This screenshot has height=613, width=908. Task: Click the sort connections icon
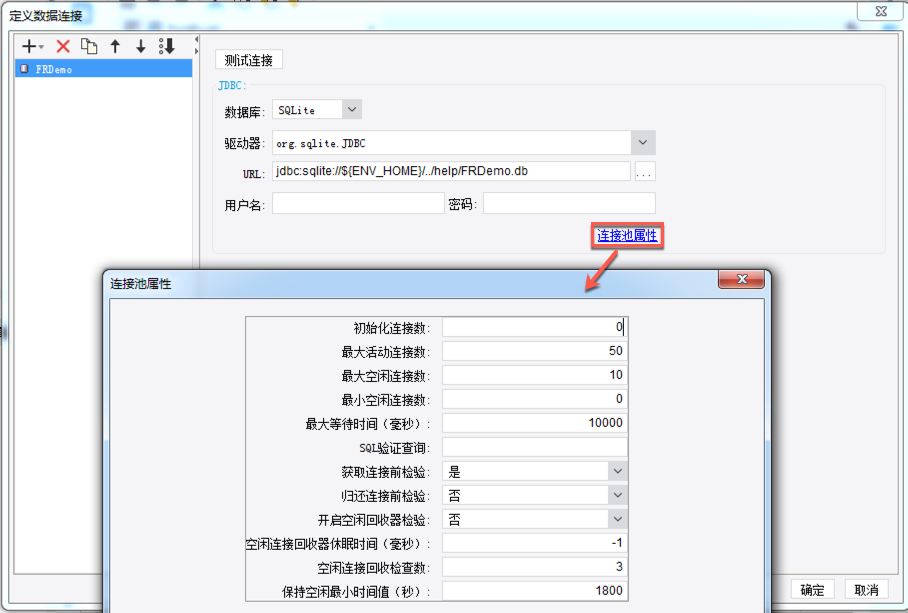tap(167, 46)
